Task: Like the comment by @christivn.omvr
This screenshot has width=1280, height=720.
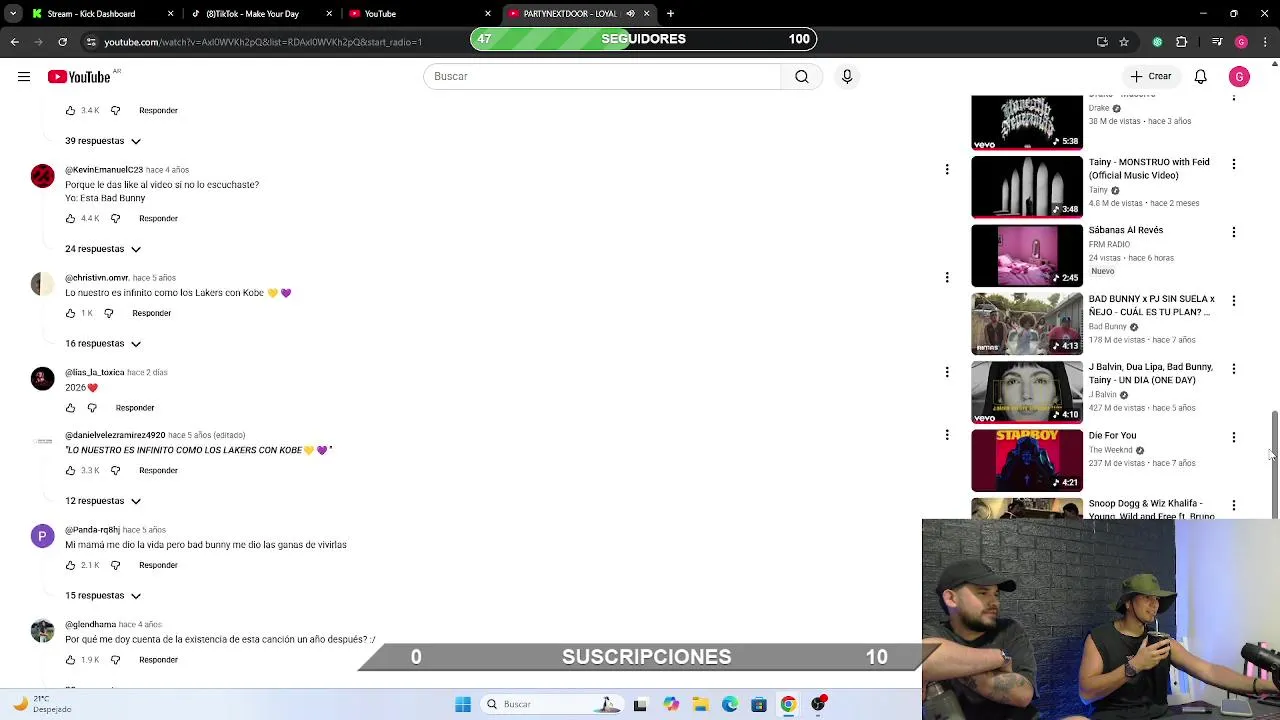Action: [x=70, y=313]
